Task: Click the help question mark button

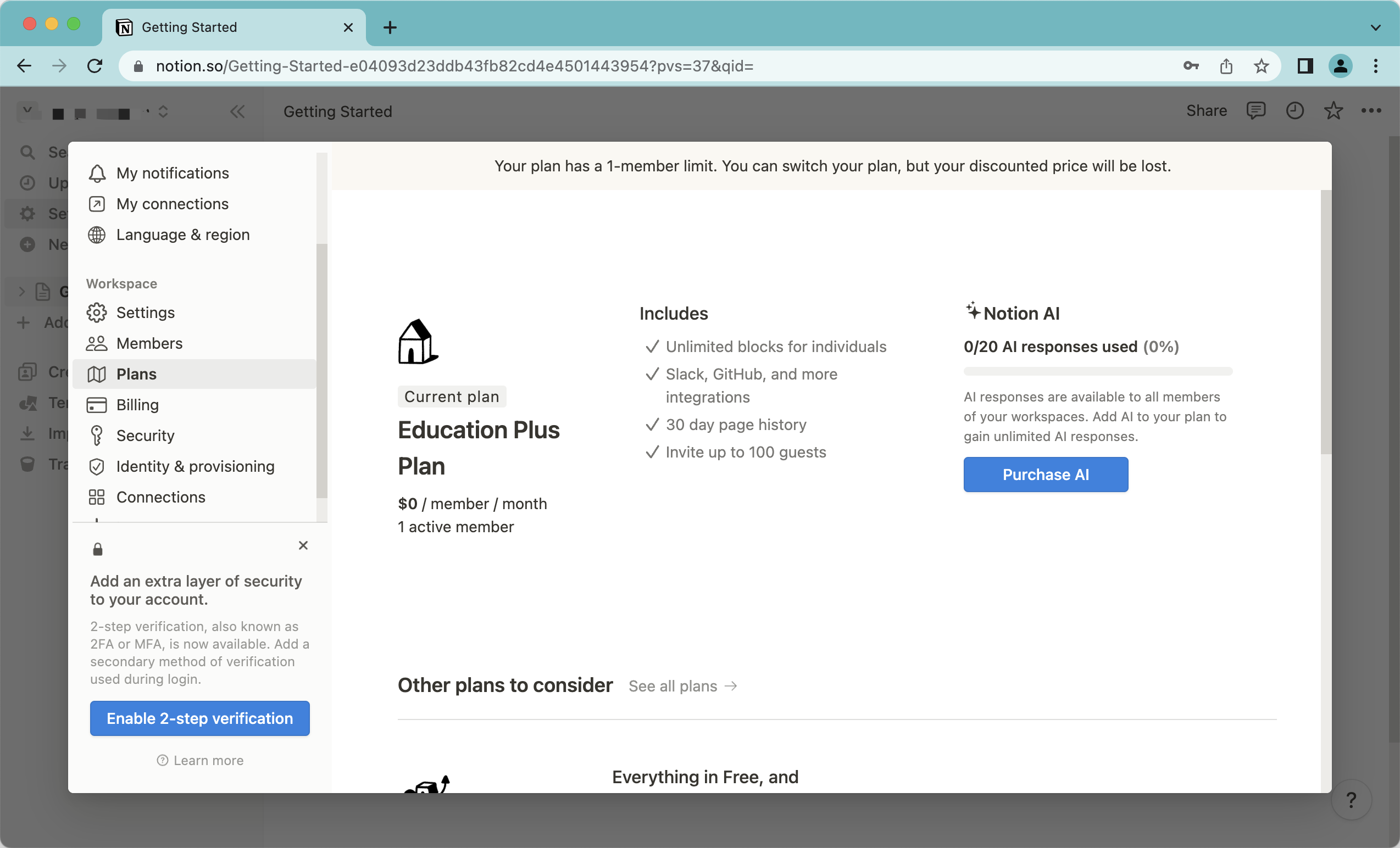Action: pyautogui.click(x=1351, y=800)
